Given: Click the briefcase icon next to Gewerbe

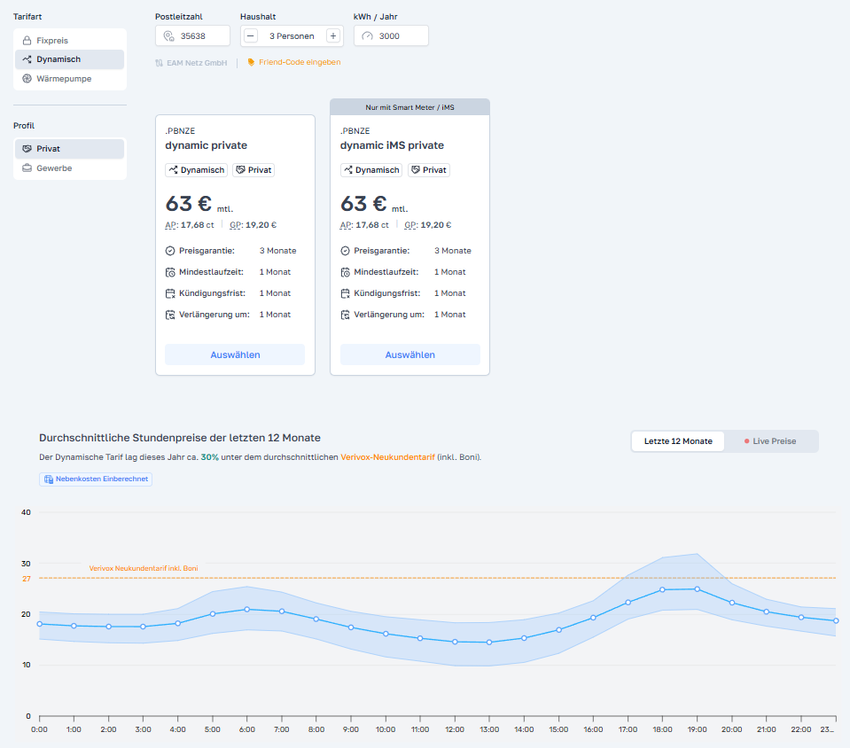Looking at the screenshot, I should coord(27,169).
